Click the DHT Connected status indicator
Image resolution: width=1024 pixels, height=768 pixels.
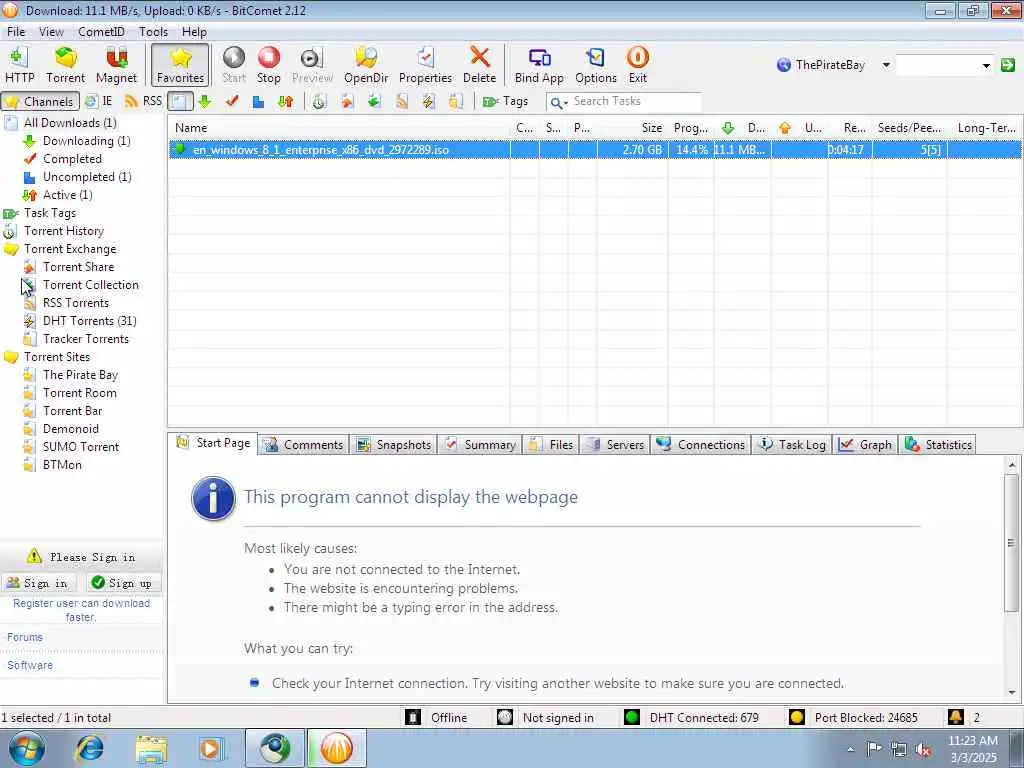tap(692, 718)
